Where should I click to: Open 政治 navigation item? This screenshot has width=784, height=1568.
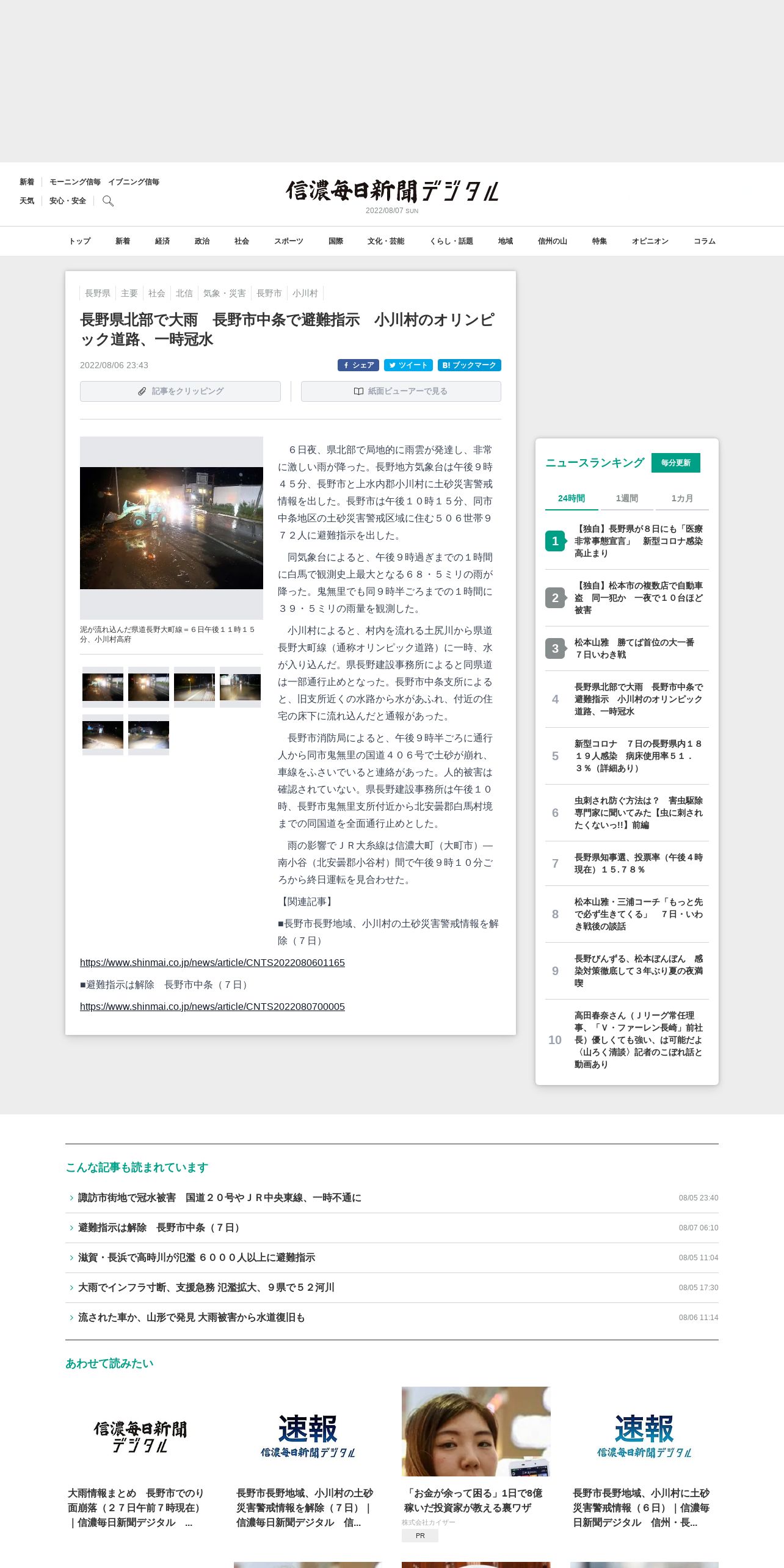coord(202,241)
